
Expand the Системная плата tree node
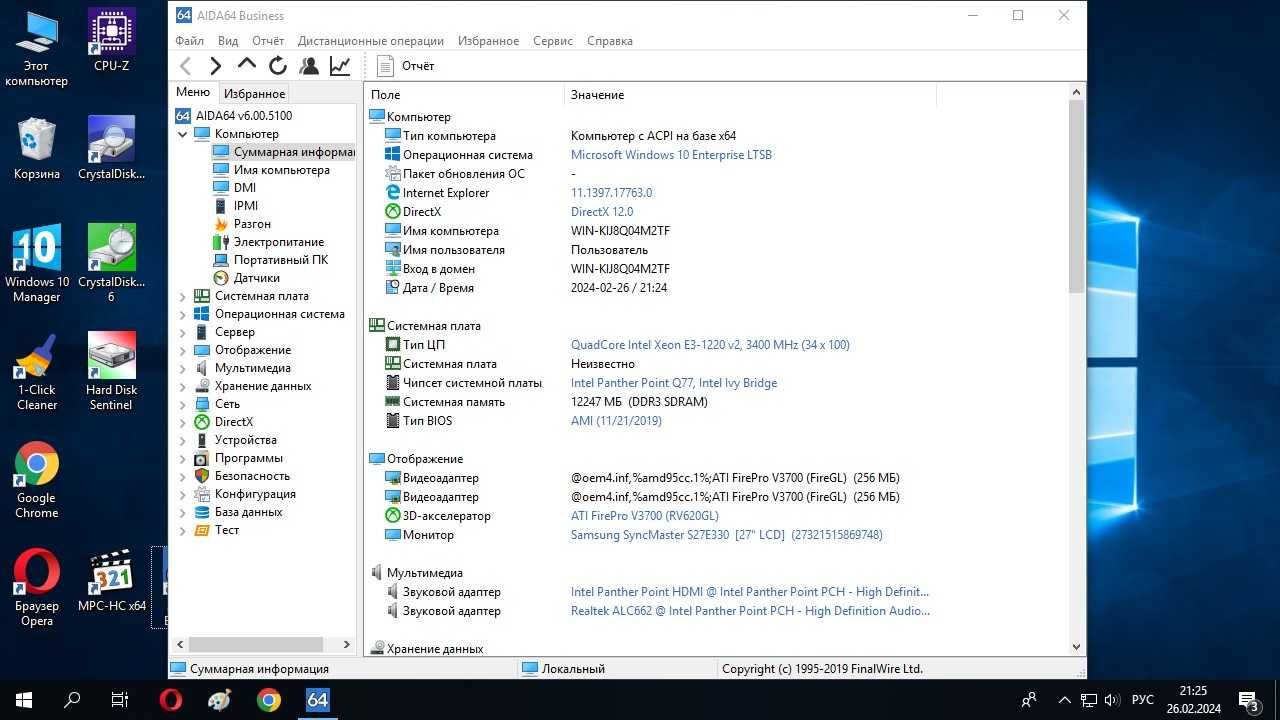coord(183,296)
